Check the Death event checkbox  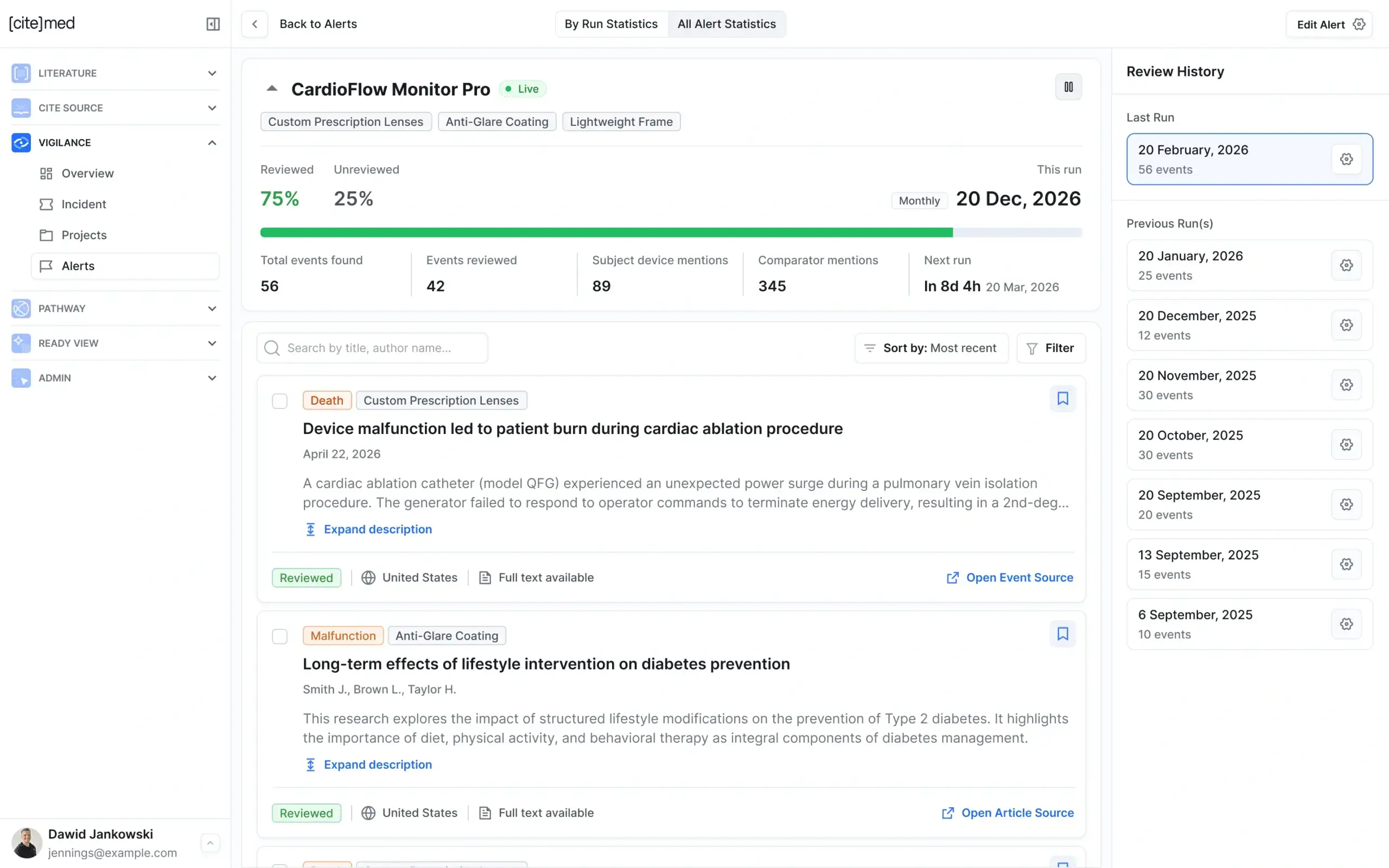(x=279, y=401)
